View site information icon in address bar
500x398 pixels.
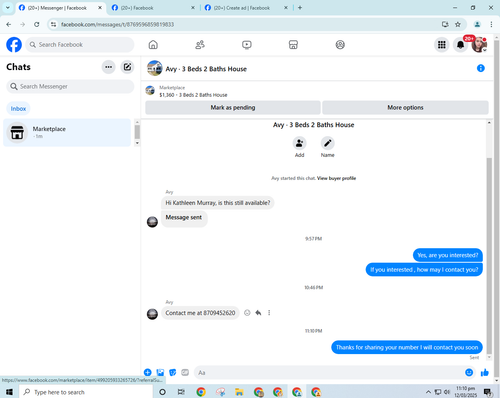53,24
